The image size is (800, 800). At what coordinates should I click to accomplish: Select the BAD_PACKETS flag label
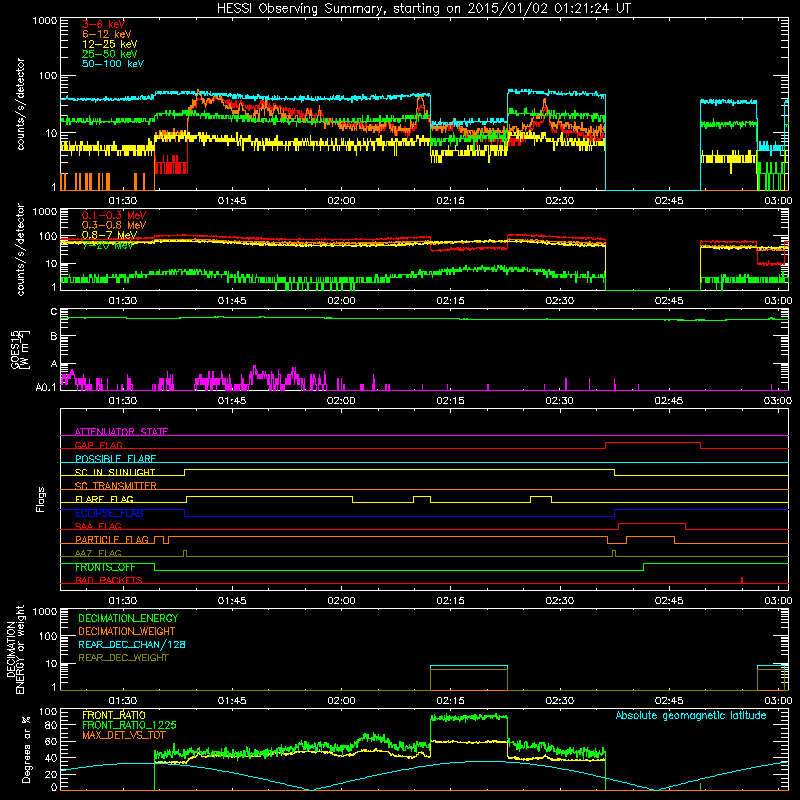[109, 580]
